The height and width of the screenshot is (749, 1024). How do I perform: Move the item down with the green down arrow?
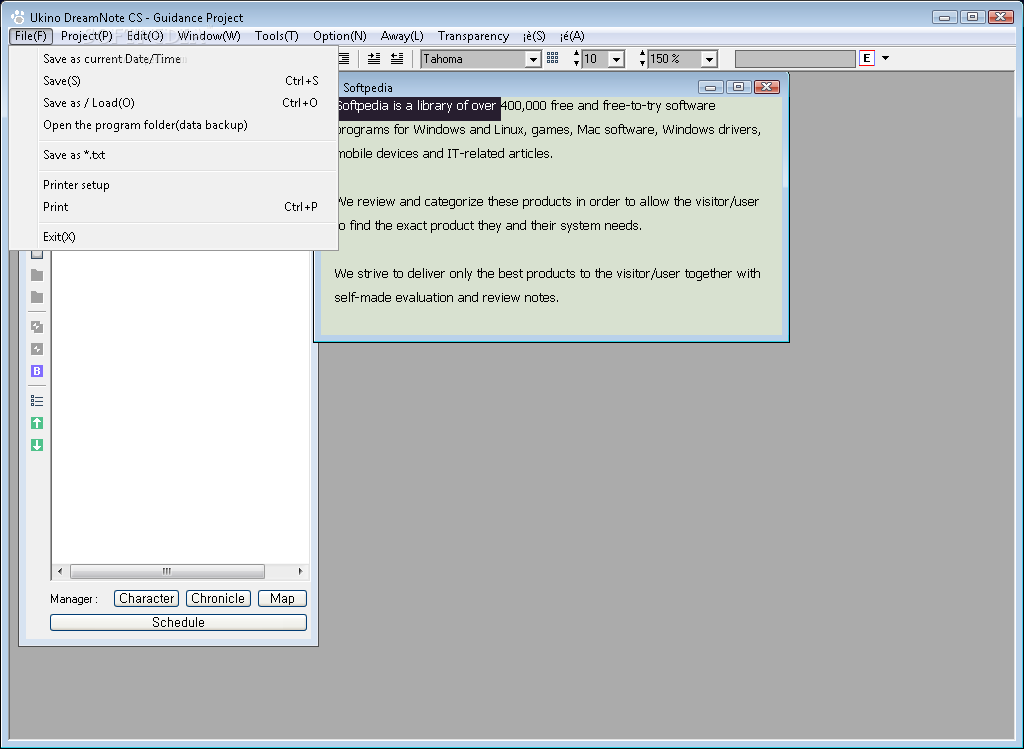coord(37,445)
